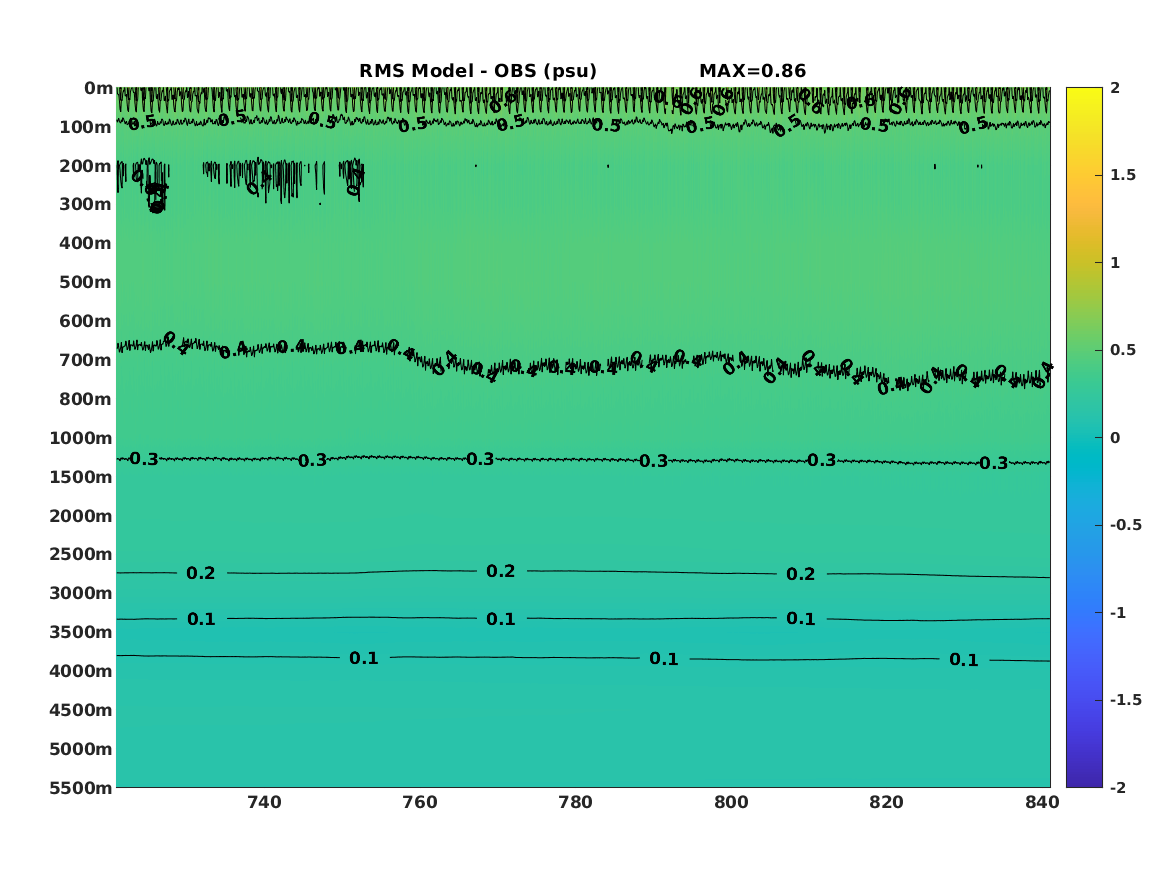Click the x-axis tick label '820'

coord(886,802)
